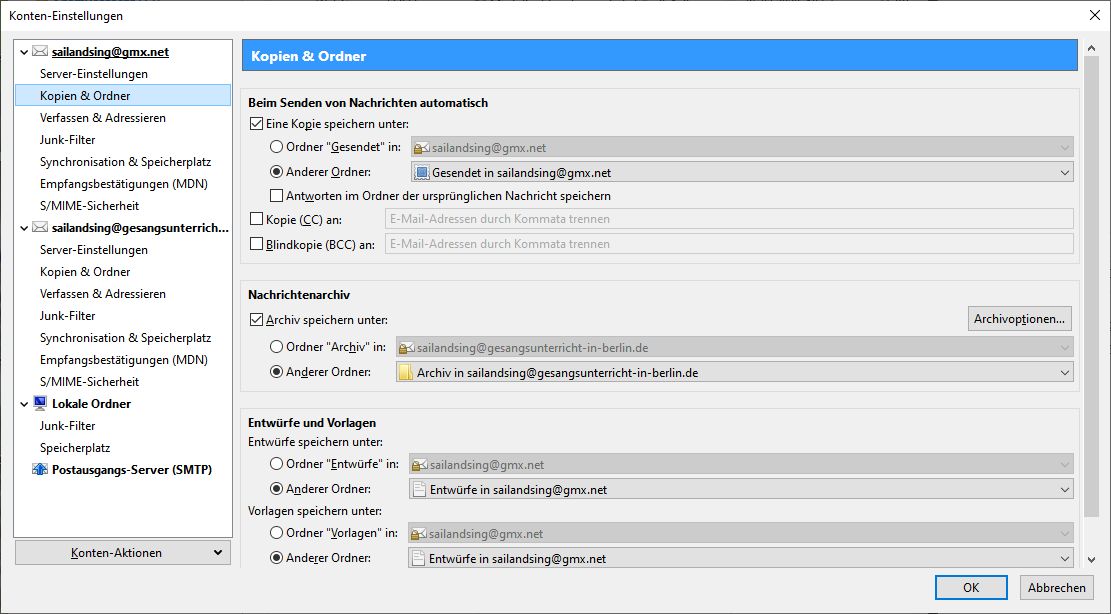Viewport: 1111px width, 614px height.
Task: Select Junk-Filter under Lokale Ordner
Action: point(68,426)
